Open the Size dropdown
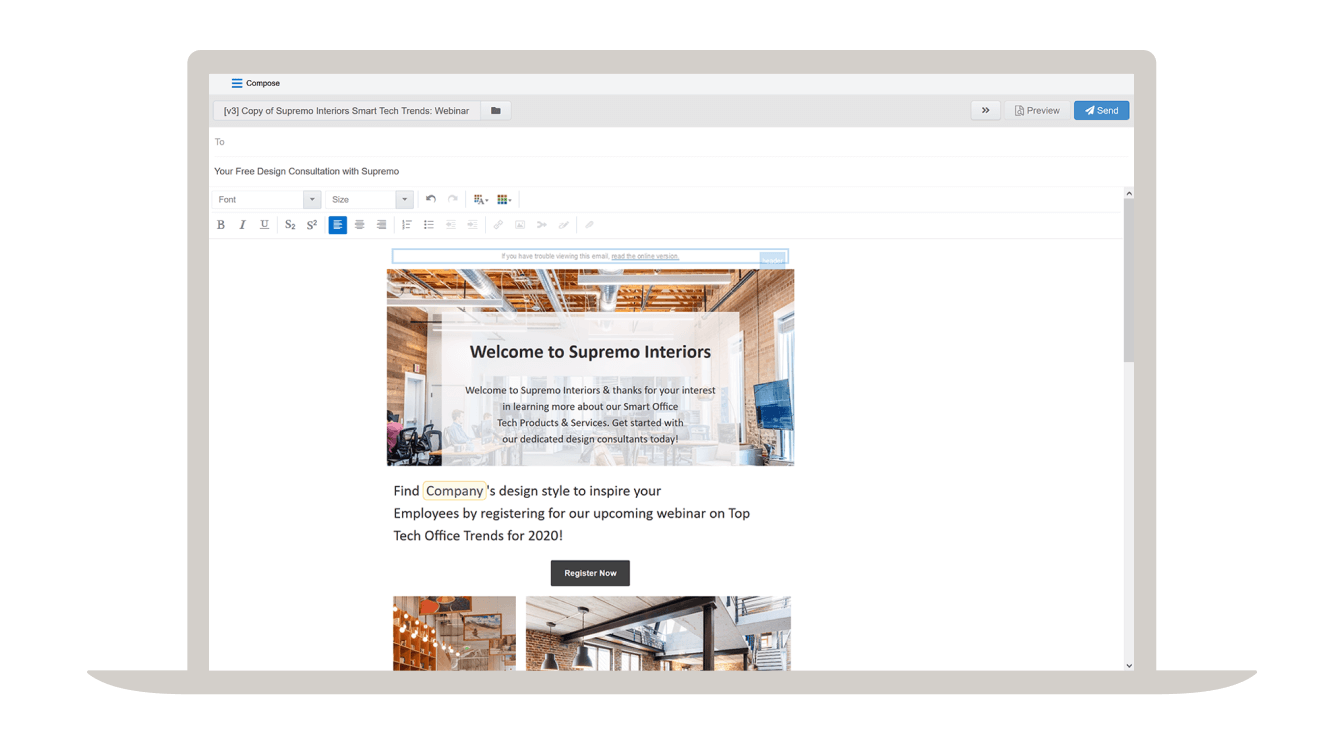Viewport: 1344px width, 756px height. 369,199
